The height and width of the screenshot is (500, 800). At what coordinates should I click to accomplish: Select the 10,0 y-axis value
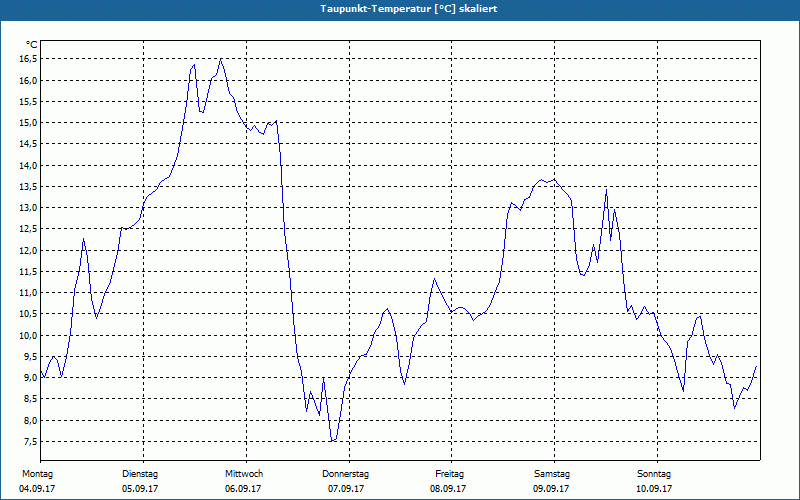[29, 335]
